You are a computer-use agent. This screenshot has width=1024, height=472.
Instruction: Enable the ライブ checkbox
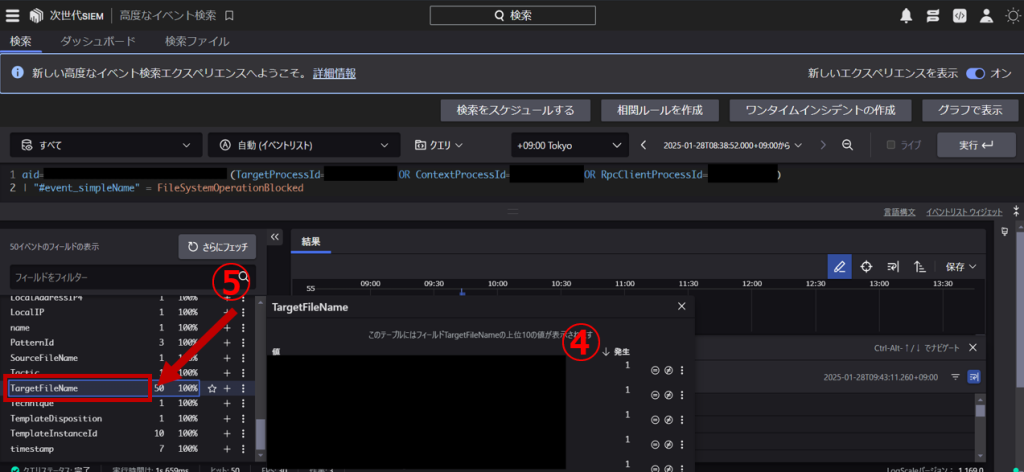891,145
